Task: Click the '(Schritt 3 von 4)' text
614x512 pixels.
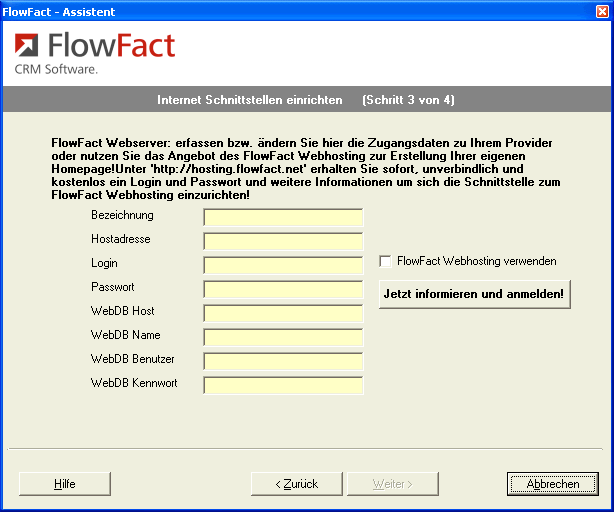Action: (408, 100)
